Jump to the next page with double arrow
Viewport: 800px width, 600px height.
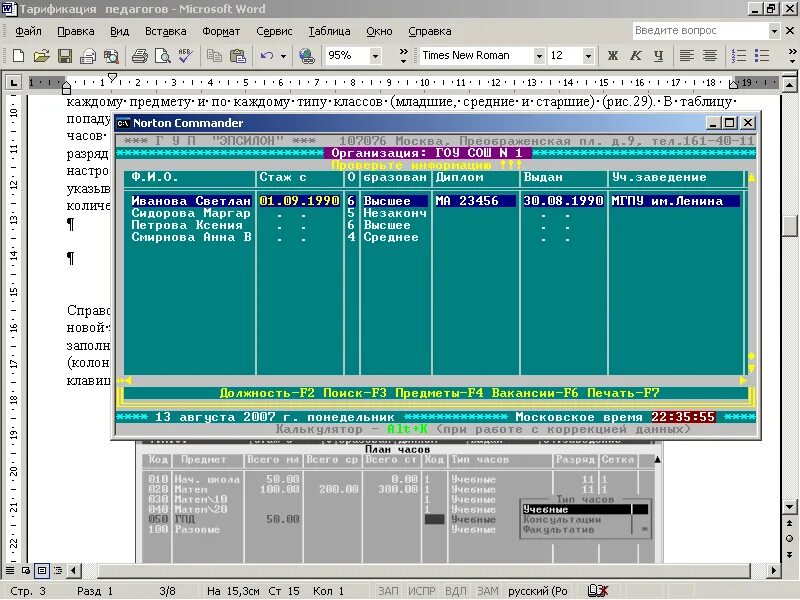click(x=789, y=554)
